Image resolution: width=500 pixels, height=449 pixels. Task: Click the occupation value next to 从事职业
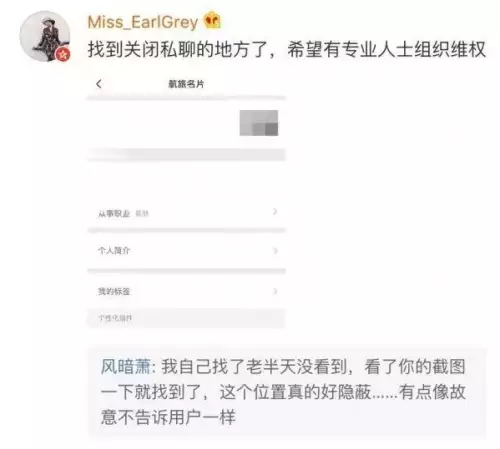click(x=142, y=214)
